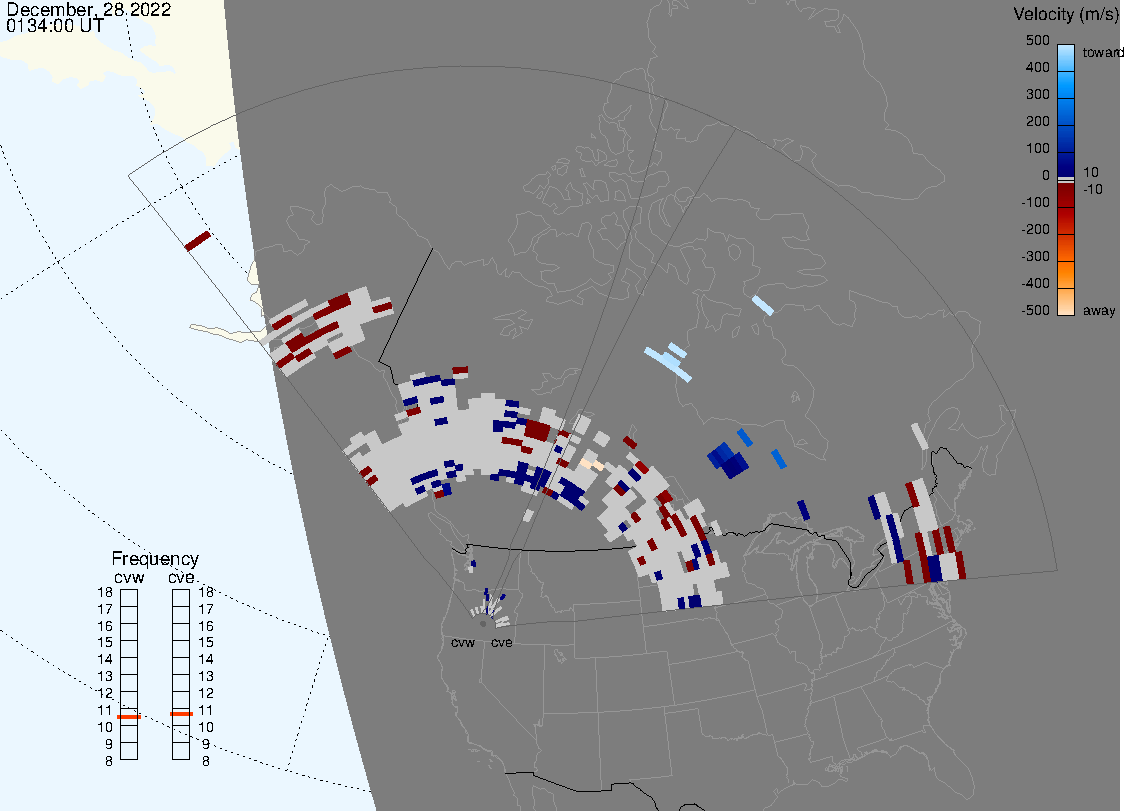Click the '8' label right of cve bar
Viewport: 1124px width, 811px height.
(206, 762)
